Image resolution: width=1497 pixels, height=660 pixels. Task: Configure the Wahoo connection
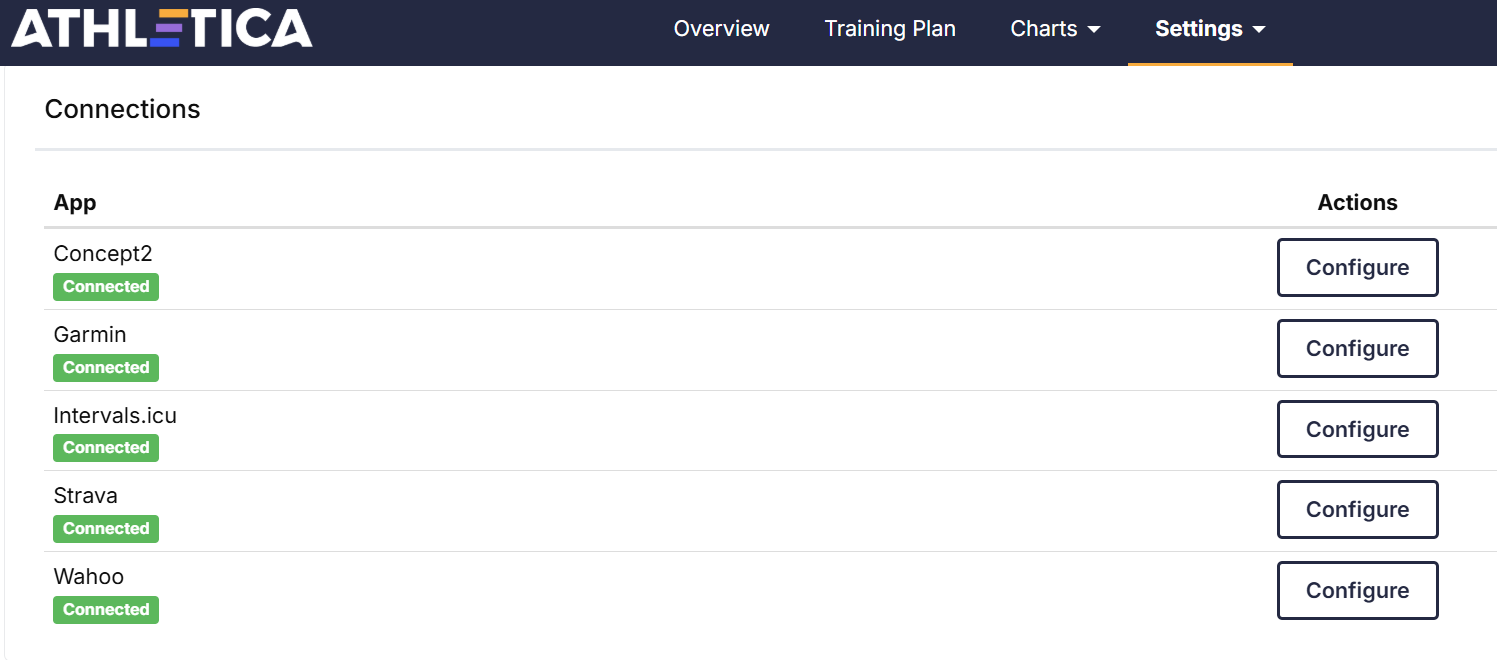[1357, 591]
